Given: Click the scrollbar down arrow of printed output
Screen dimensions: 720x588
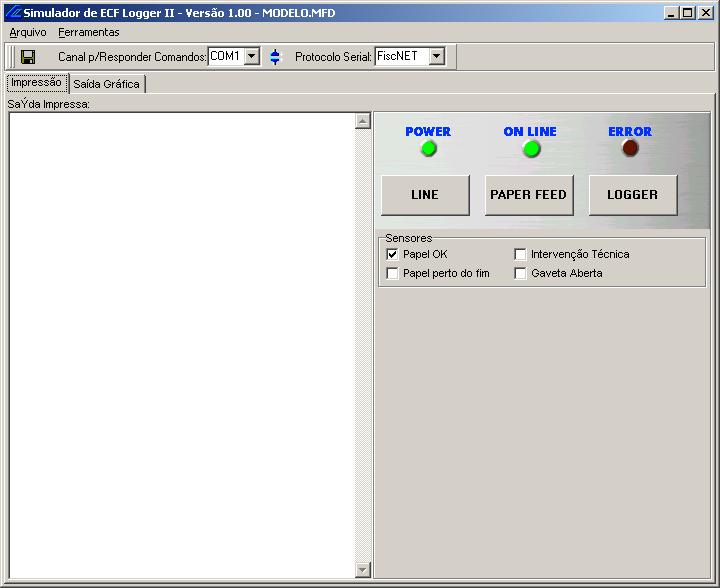Looking at the screenshot, I should [x=363, y=570].
